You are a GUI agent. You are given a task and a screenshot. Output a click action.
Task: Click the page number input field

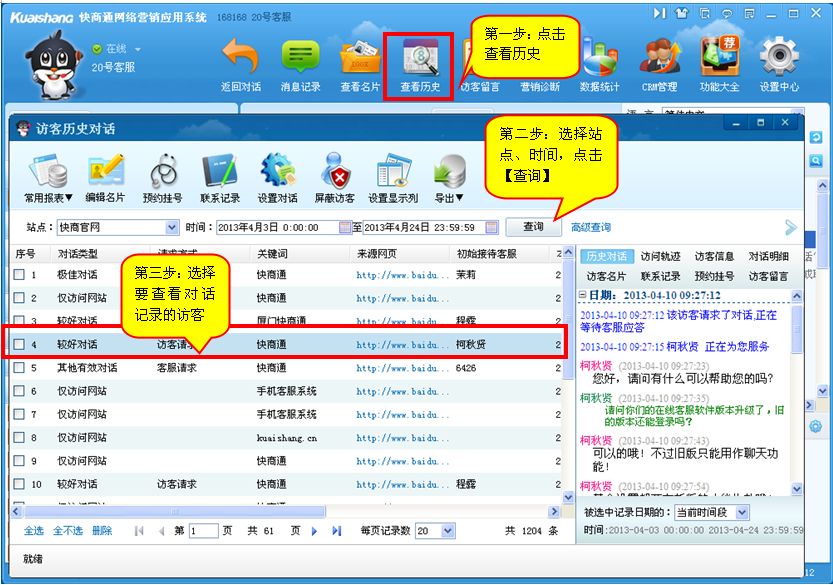click(202, 531)
